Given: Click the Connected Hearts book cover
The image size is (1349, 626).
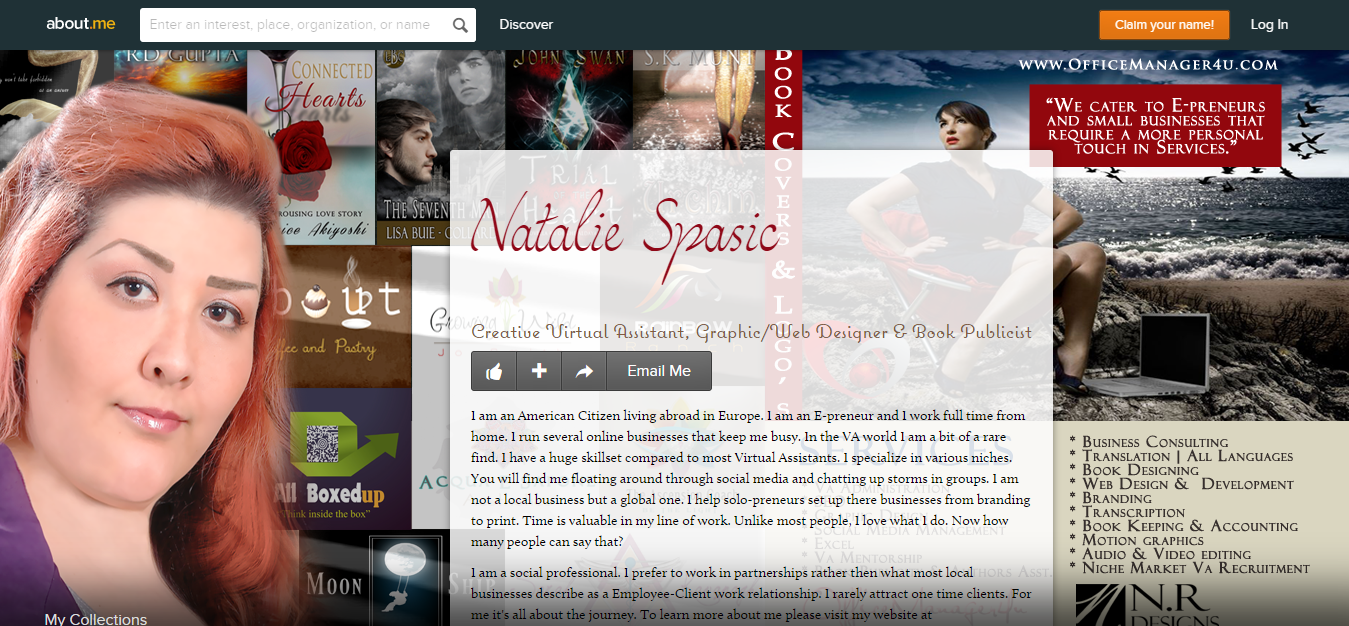Looking at the screenshot, I should 311,140.
